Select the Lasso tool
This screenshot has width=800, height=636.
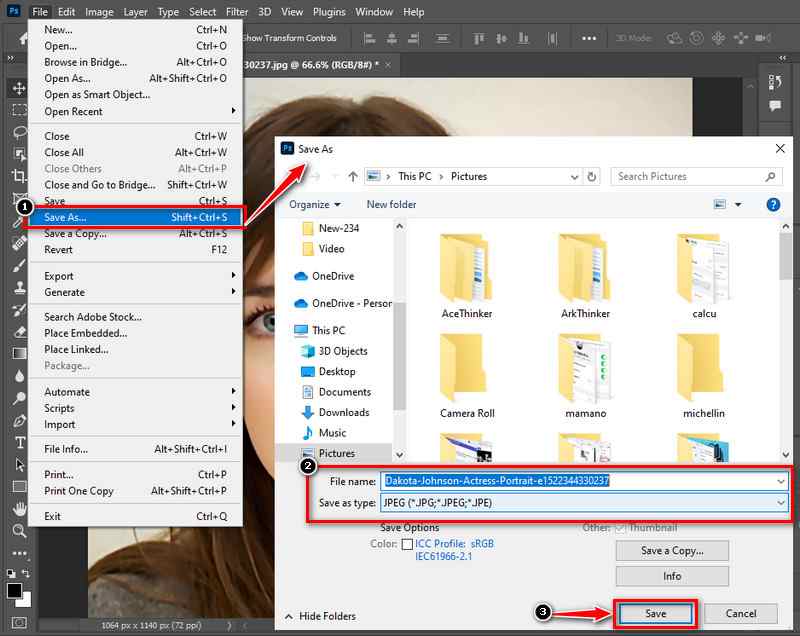pos(19,133)
